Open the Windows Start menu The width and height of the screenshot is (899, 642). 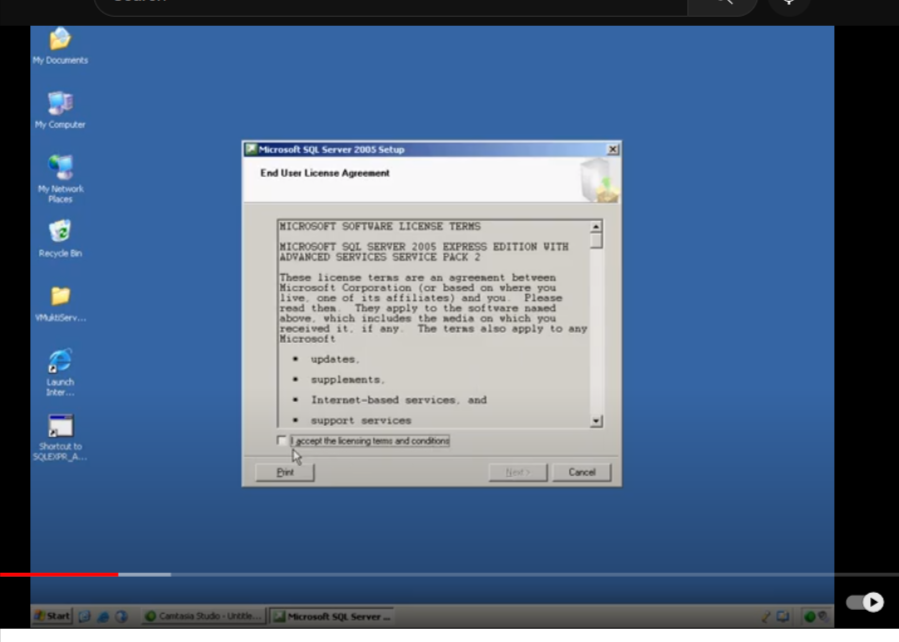(52, 616)
